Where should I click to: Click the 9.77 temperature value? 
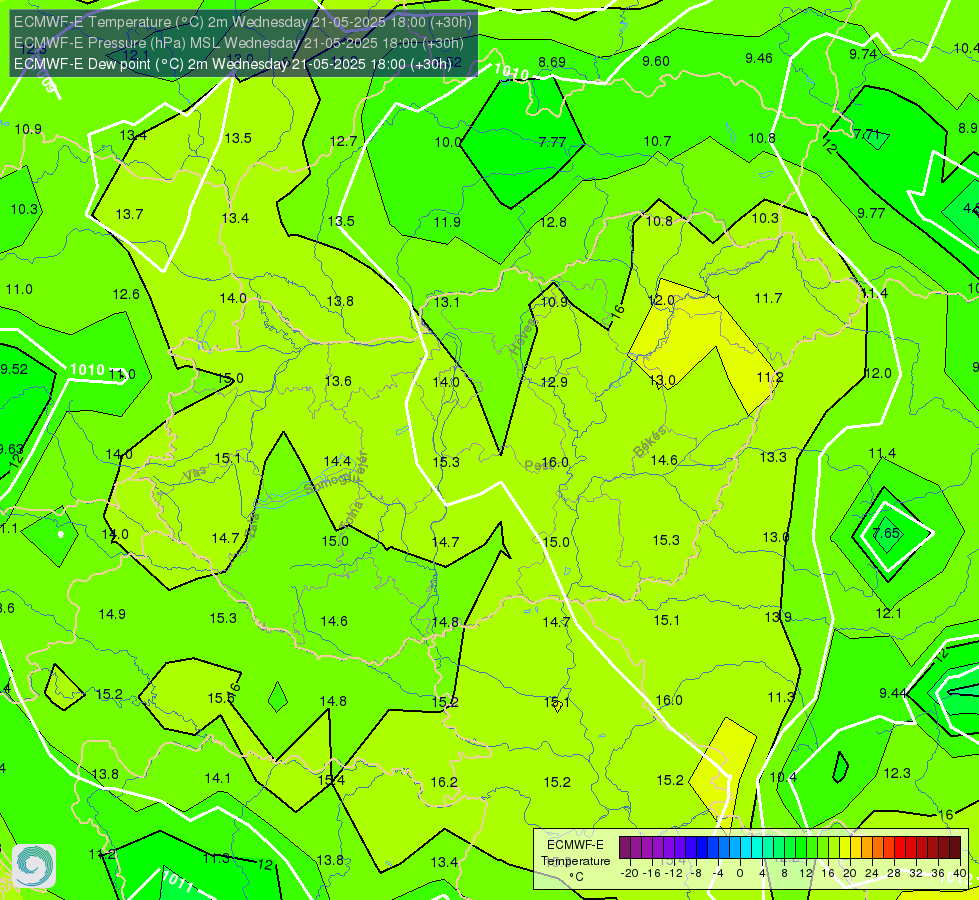tap(871, 213)
